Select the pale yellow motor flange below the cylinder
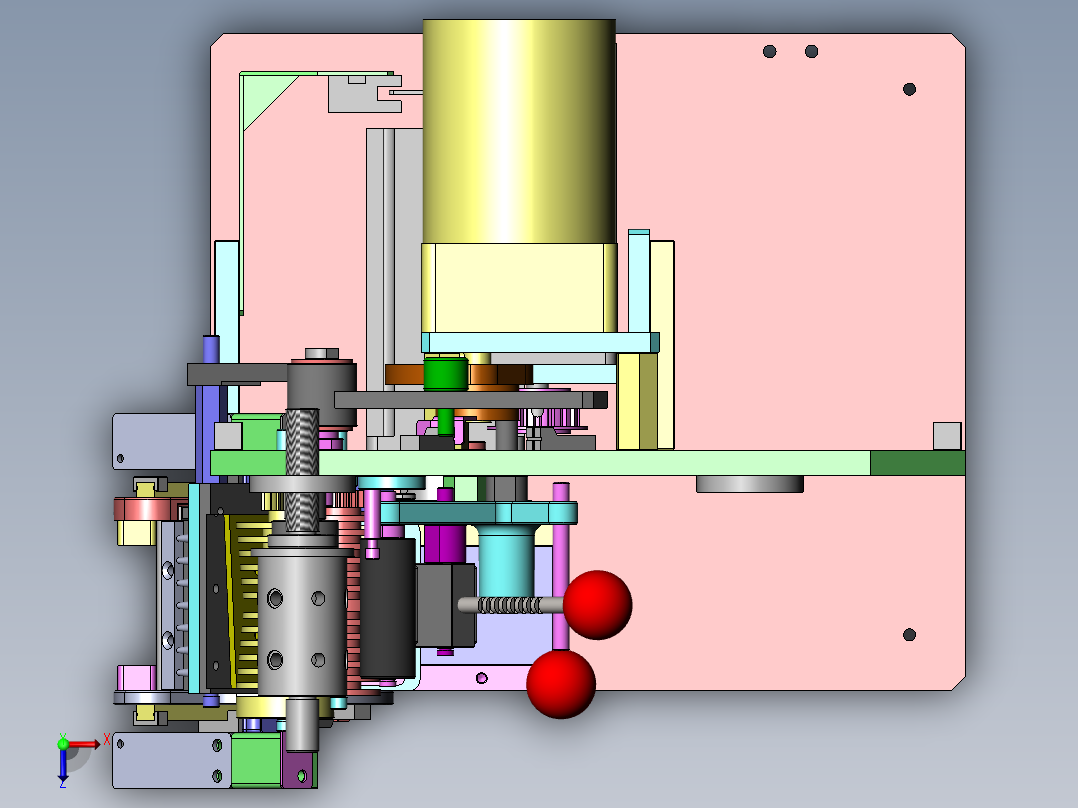Screen dimensions: 1078x808 click(x=519, y=288)
